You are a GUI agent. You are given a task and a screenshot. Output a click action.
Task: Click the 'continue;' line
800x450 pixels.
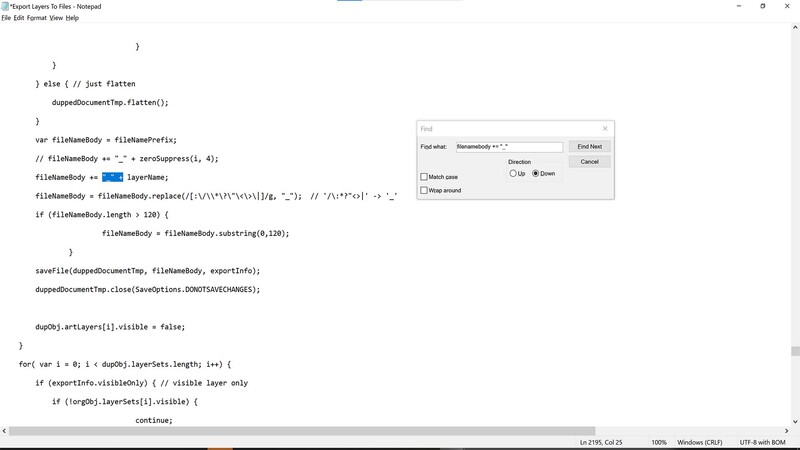[154, 420]
